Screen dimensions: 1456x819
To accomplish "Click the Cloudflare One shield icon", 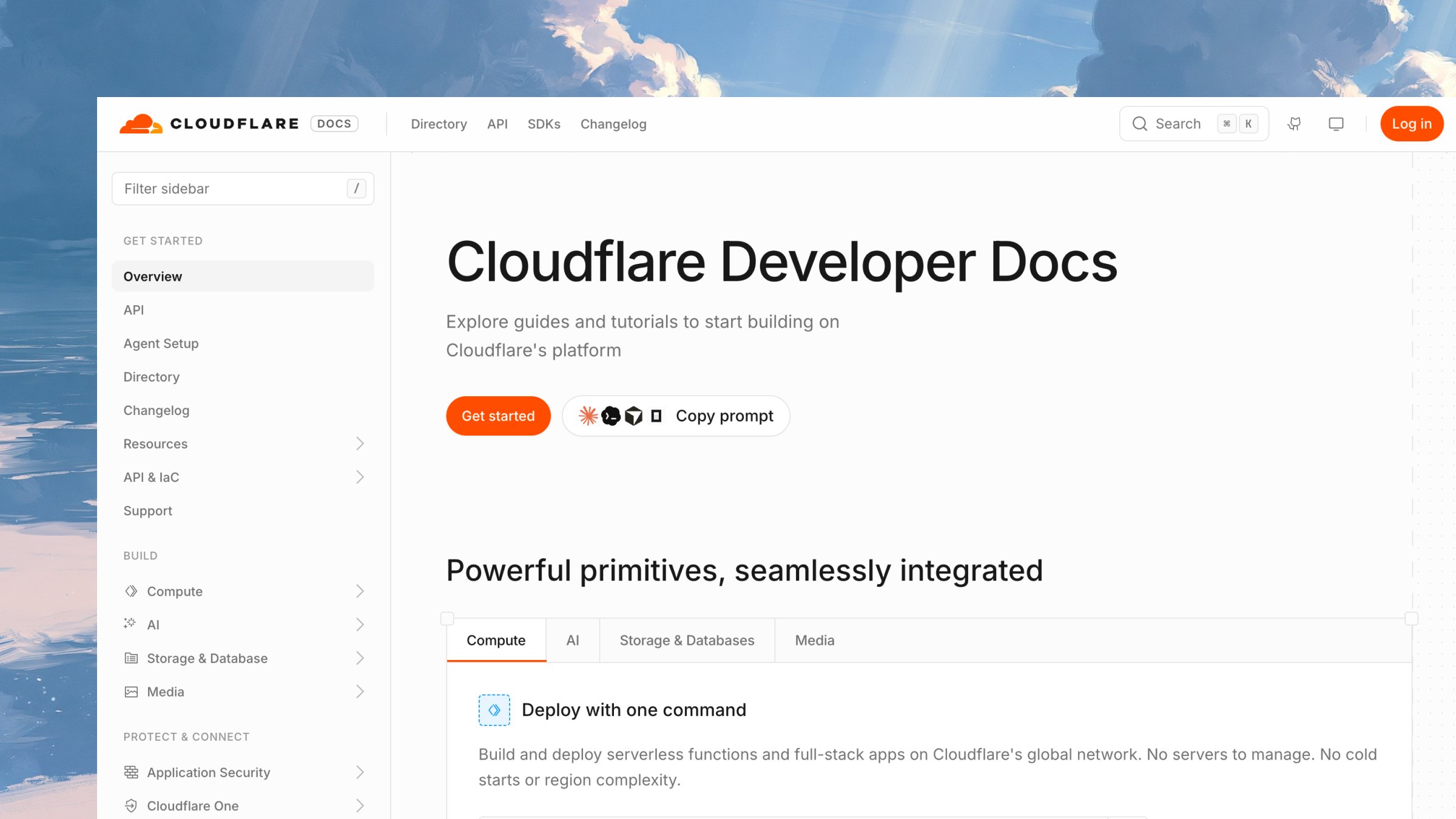I will click(131, 806).
